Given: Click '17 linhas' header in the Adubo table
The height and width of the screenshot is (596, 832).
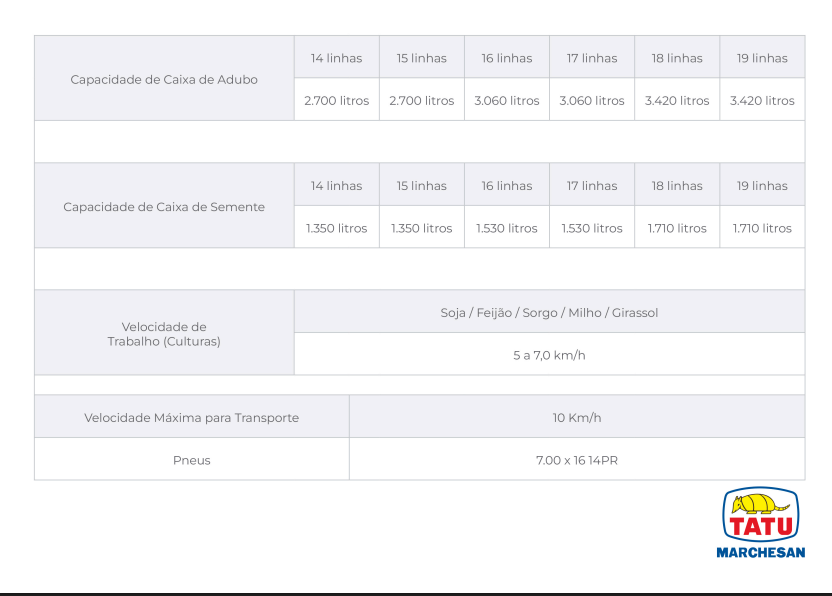Looking at the screenshot, I should (592, 58).
